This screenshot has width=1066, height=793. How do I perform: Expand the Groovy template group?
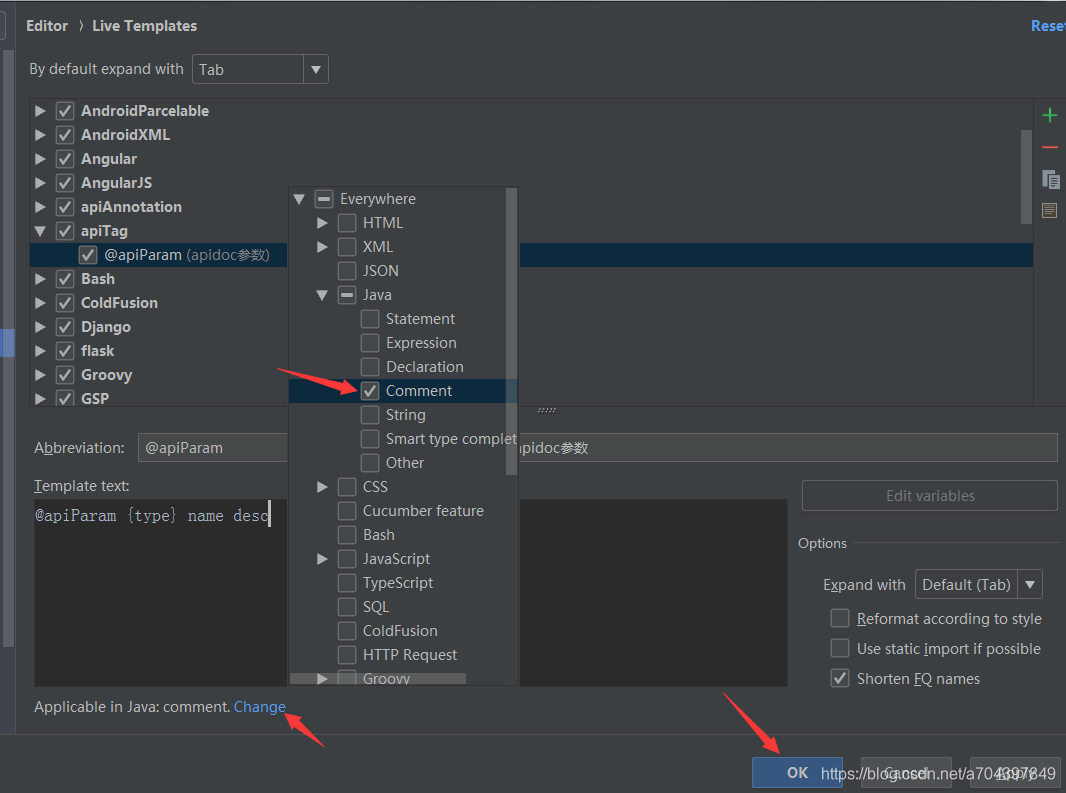[x=40, y=375]
